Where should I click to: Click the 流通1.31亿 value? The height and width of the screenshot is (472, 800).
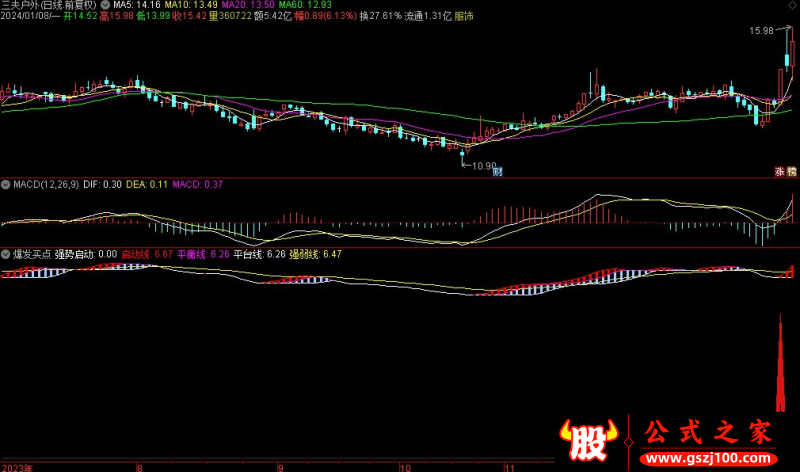click(428, 16)
